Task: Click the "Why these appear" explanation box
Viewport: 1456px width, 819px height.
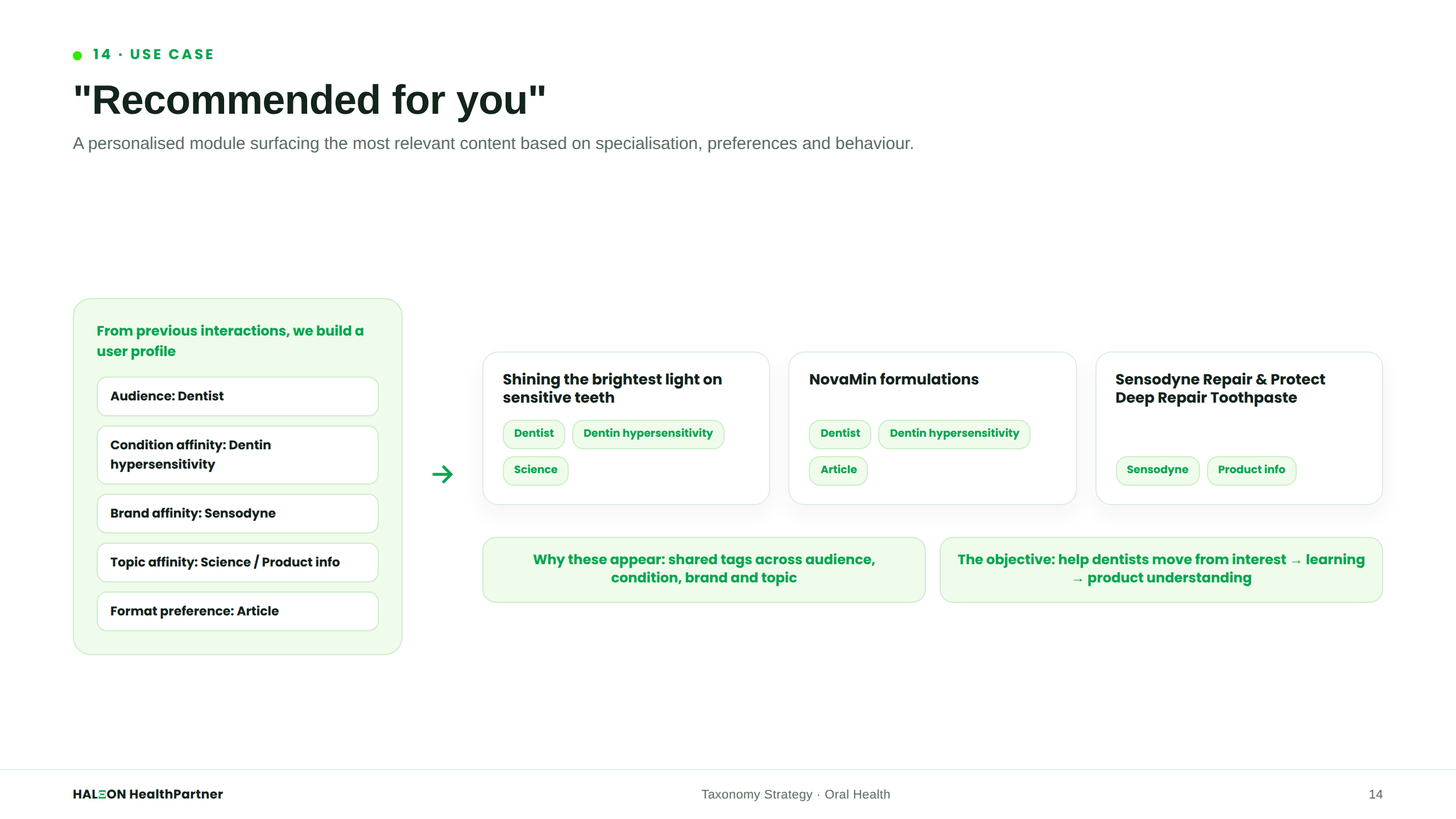Action: pos(704,569)
